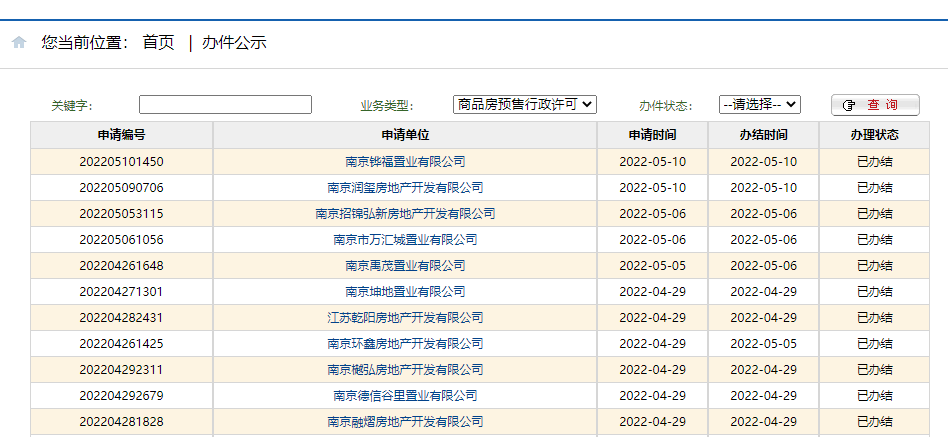Expand the 办件状态 dropdown
The height and width of the screenshot is (437, 948).
click(759, 104)
